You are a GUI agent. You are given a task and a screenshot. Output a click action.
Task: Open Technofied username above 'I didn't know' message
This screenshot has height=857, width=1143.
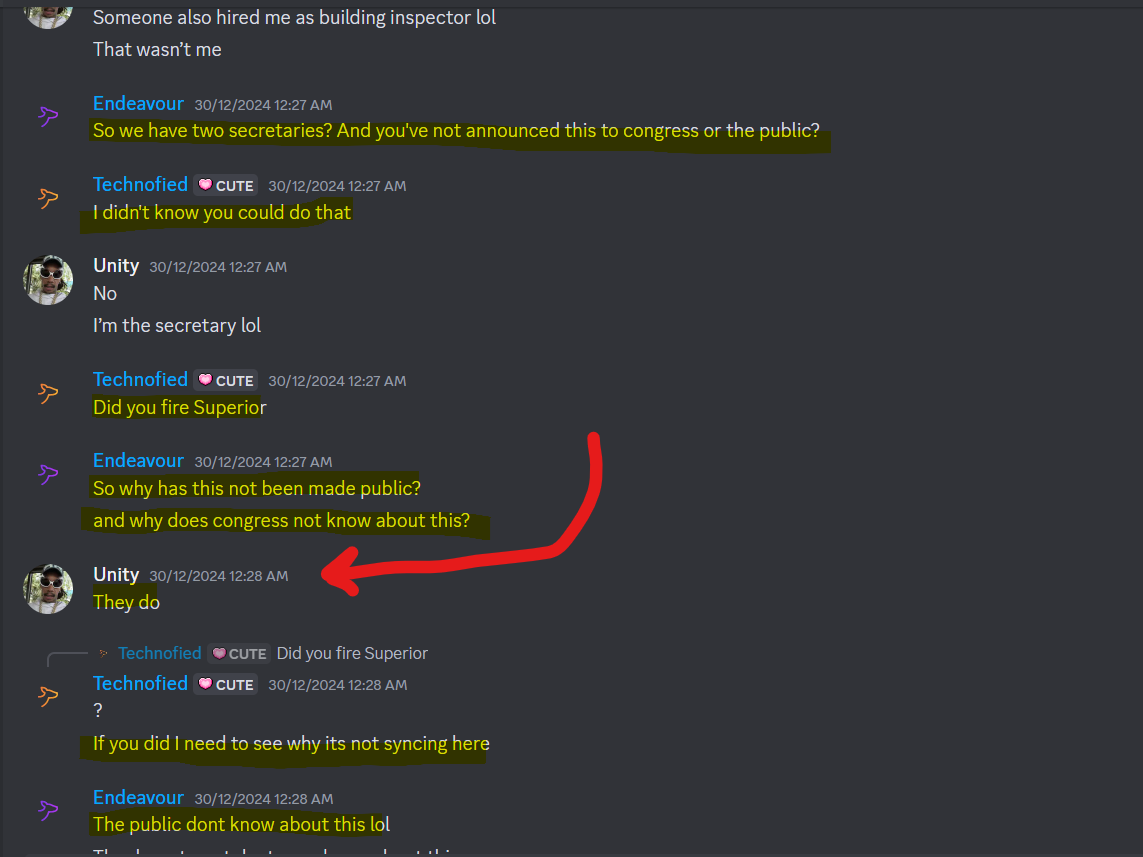point(141,184)
